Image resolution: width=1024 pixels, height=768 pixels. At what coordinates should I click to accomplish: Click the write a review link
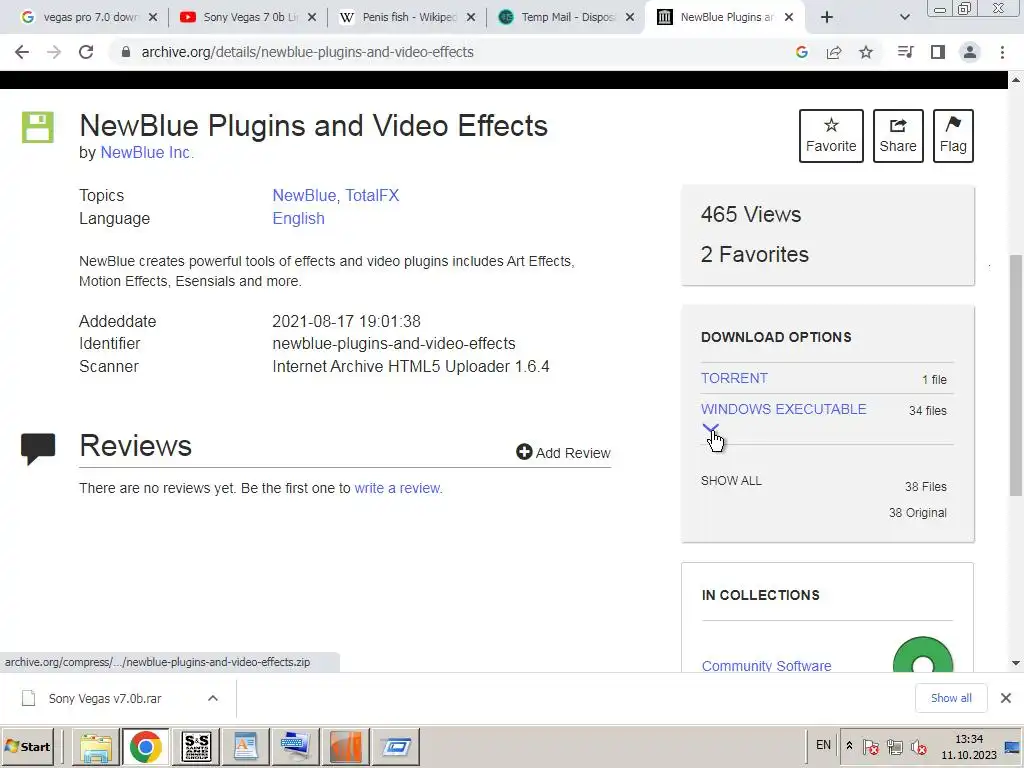[x=398, y=488]
